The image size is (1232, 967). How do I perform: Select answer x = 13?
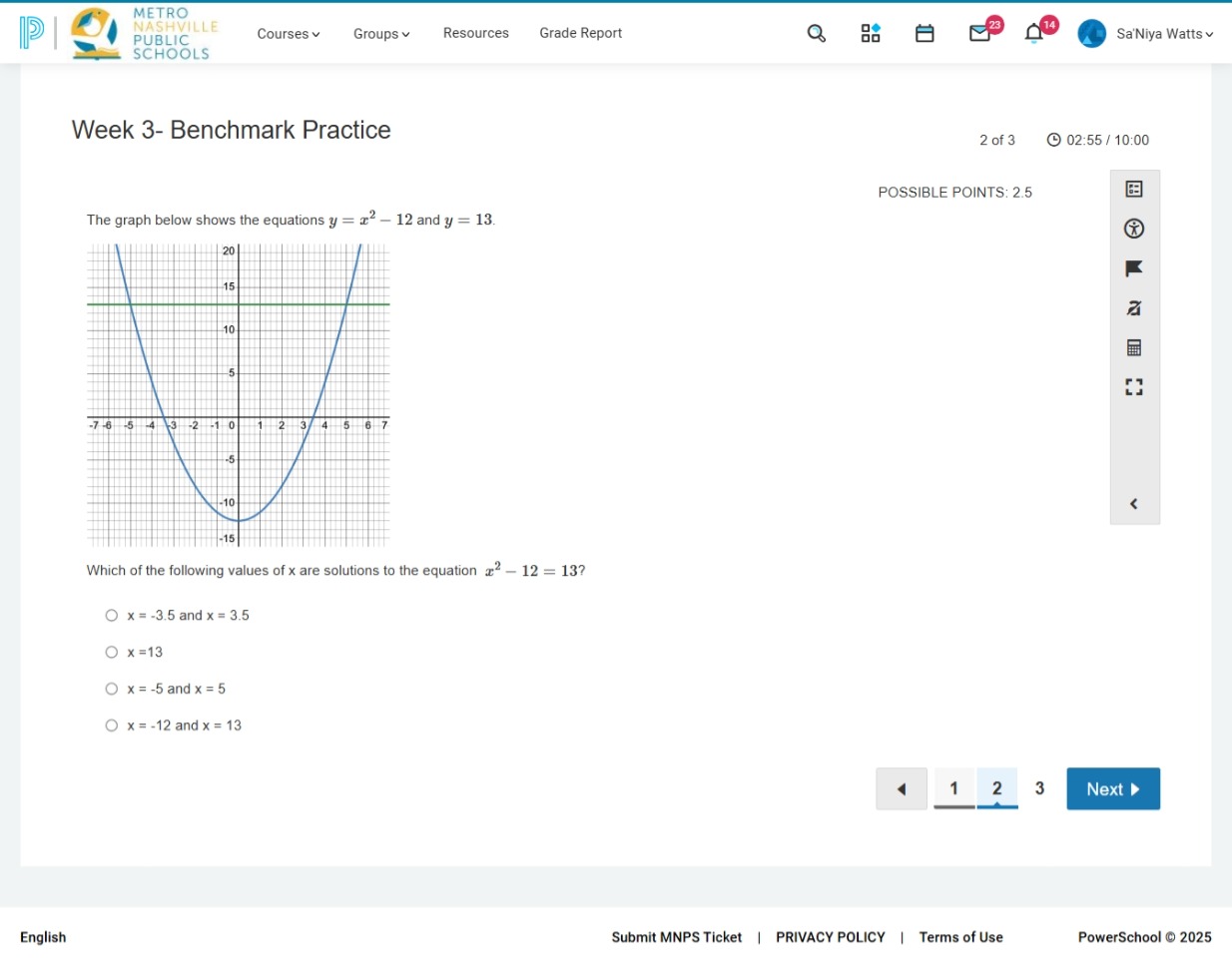[x=112, y=653]
